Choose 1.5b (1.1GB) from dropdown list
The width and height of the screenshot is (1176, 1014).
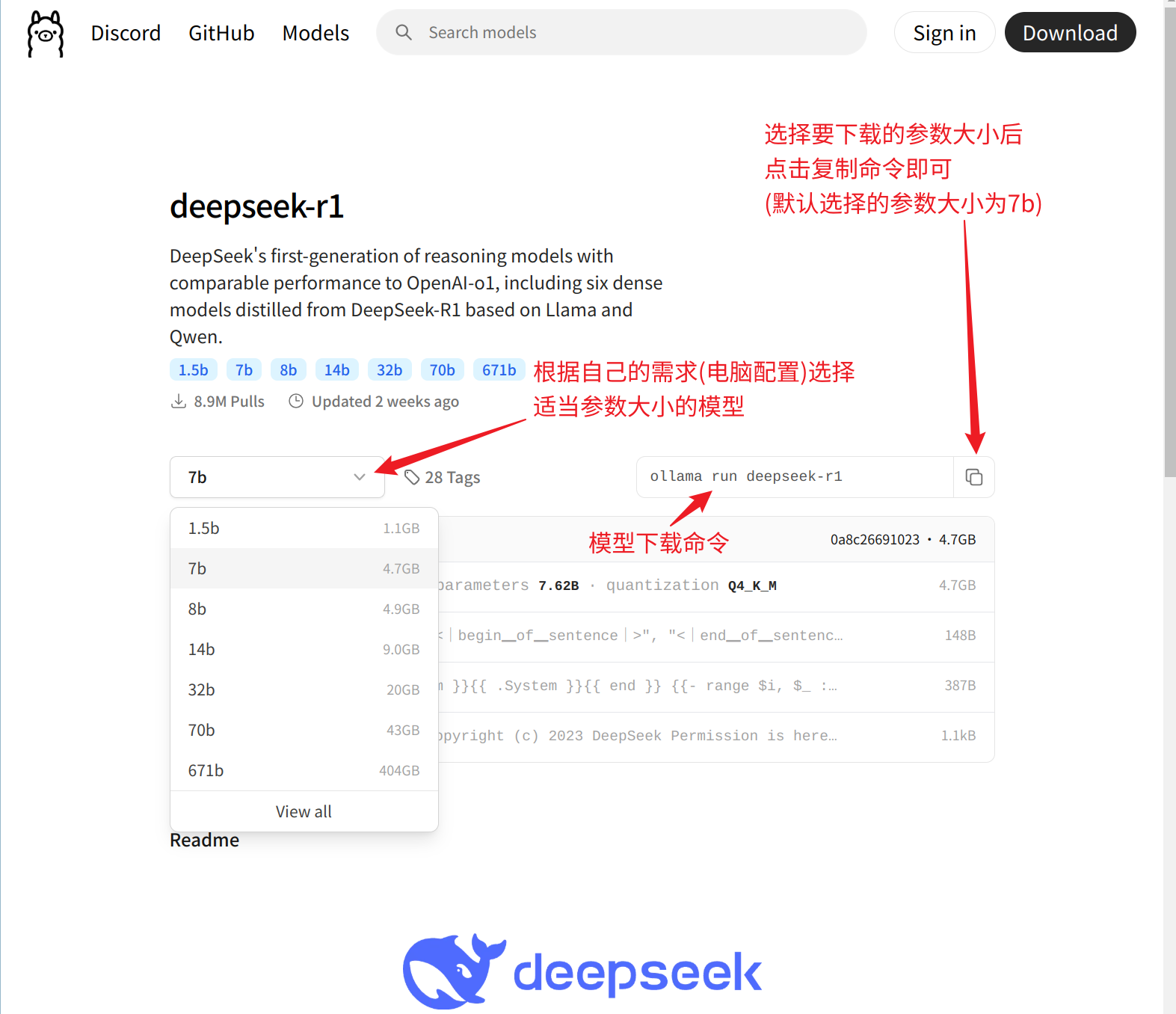click(304, 528)
